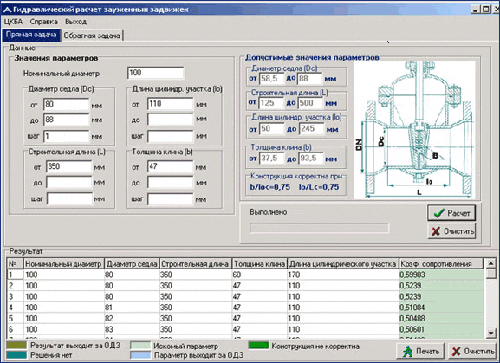This screenshot has height=363, width=500.
Task: Click the empty Толщина клина 'до' field
Action: pyautogui.click(x=170, y=183)
